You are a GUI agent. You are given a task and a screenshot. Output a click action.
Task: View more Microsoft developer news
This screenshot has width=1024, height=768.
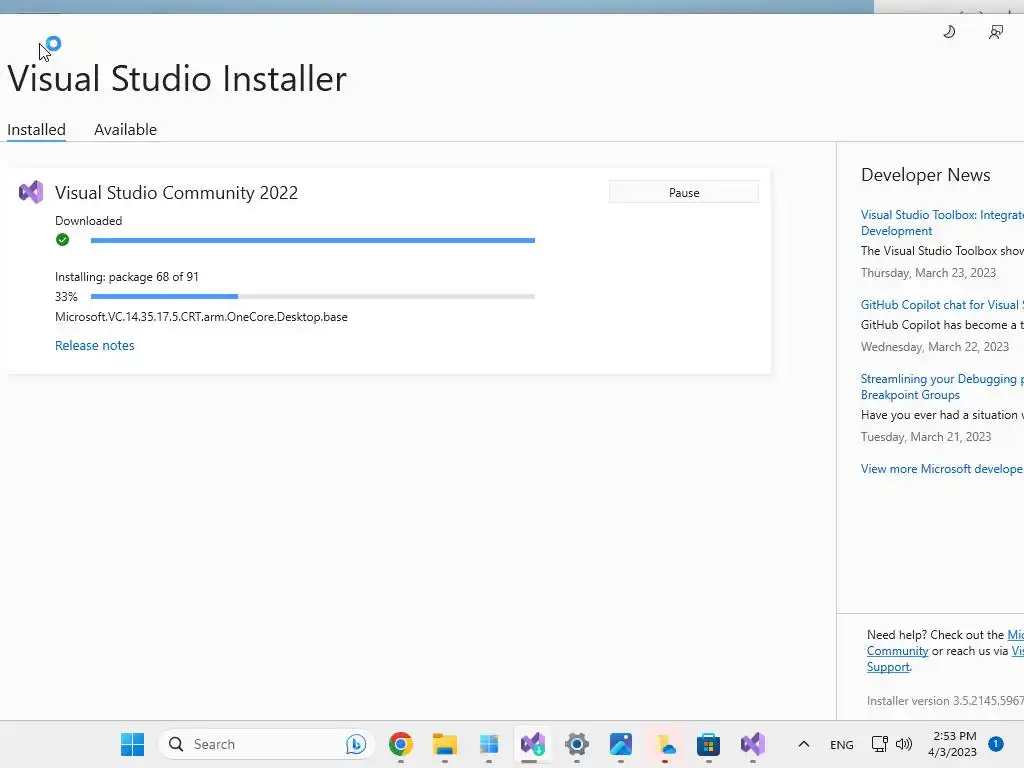pos(942,469)
